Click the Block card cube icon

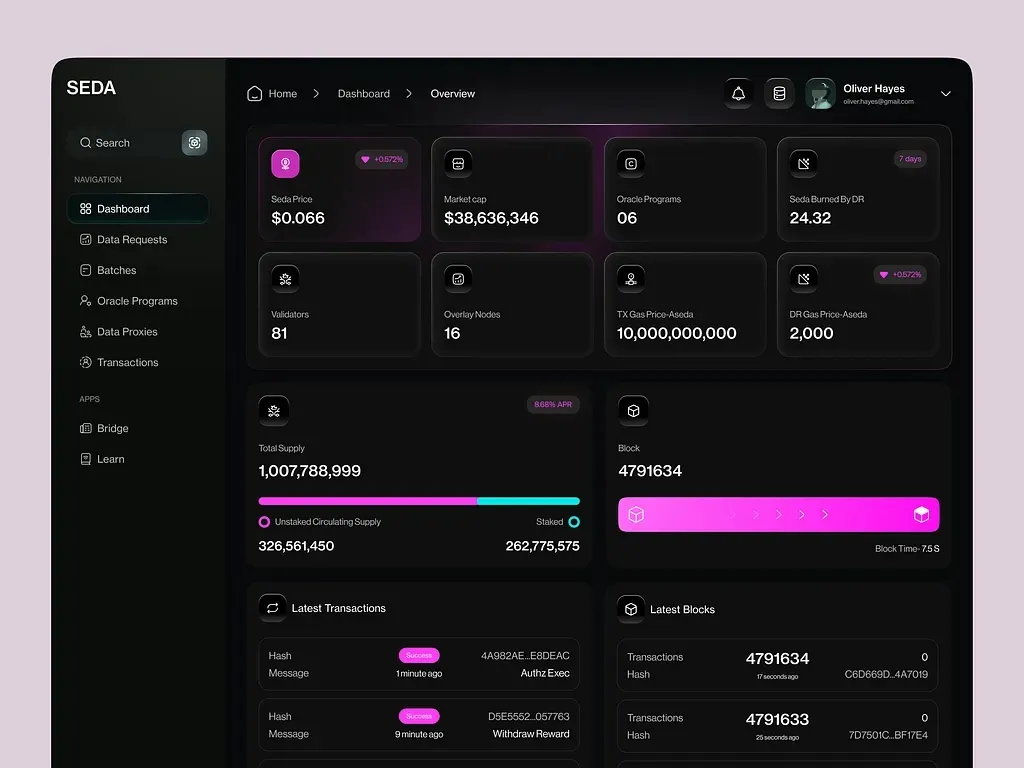pos(633,410)
